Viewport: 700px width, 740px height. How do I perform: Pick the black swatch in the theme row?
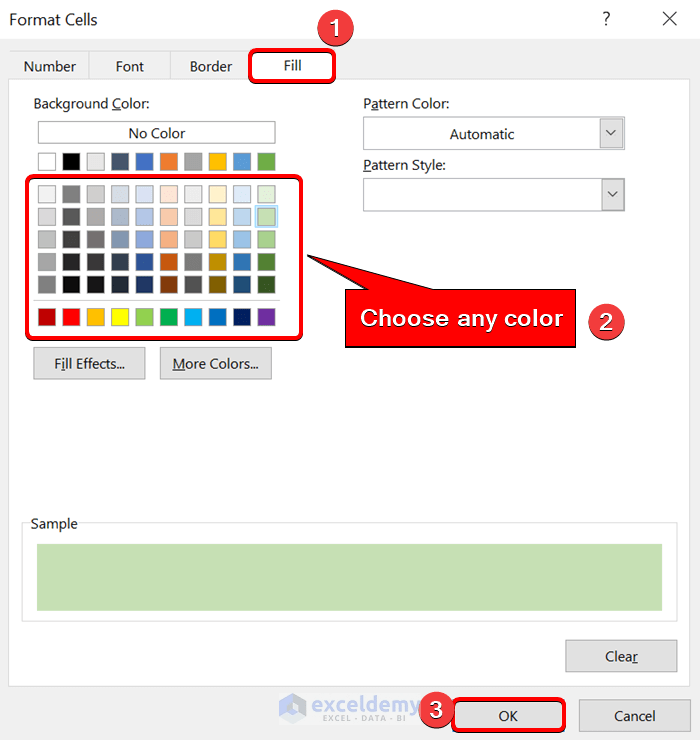point(71,162)
